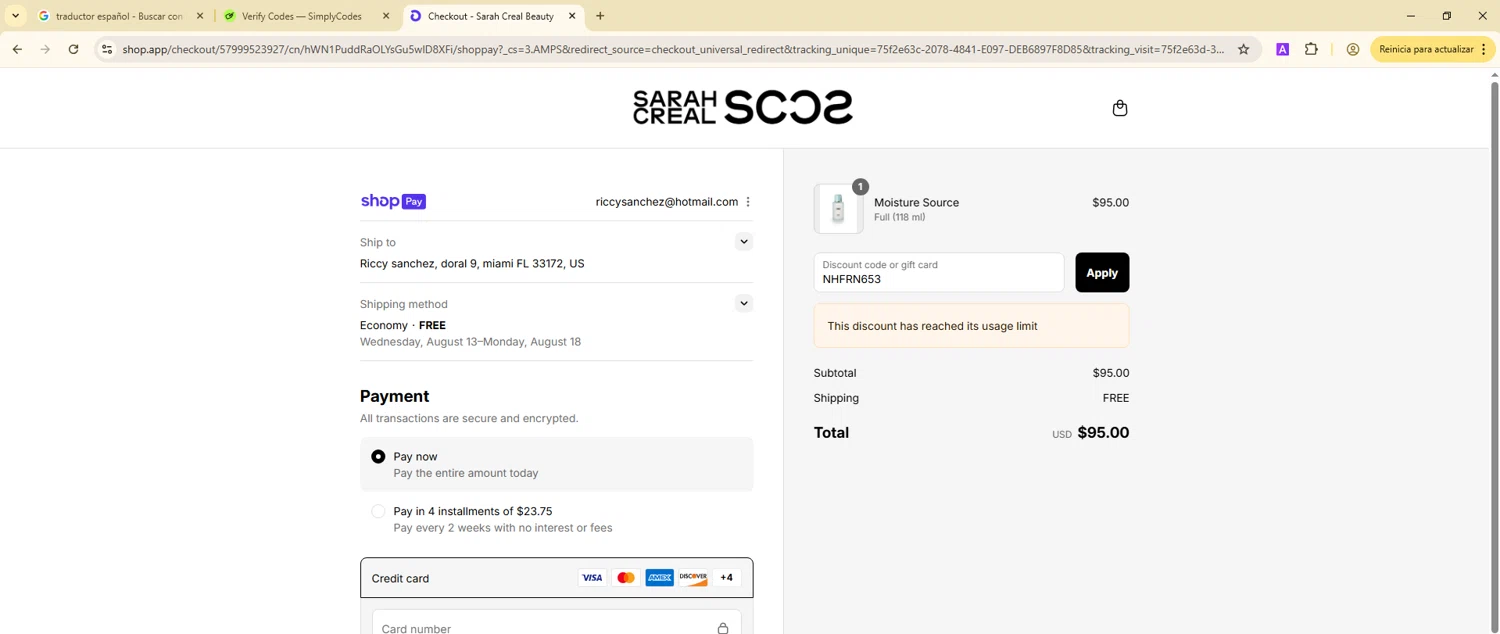Click the Shop Pay logo
Image resolution: width=1500 pixels, height=634 pixels.
pos(393,201)
